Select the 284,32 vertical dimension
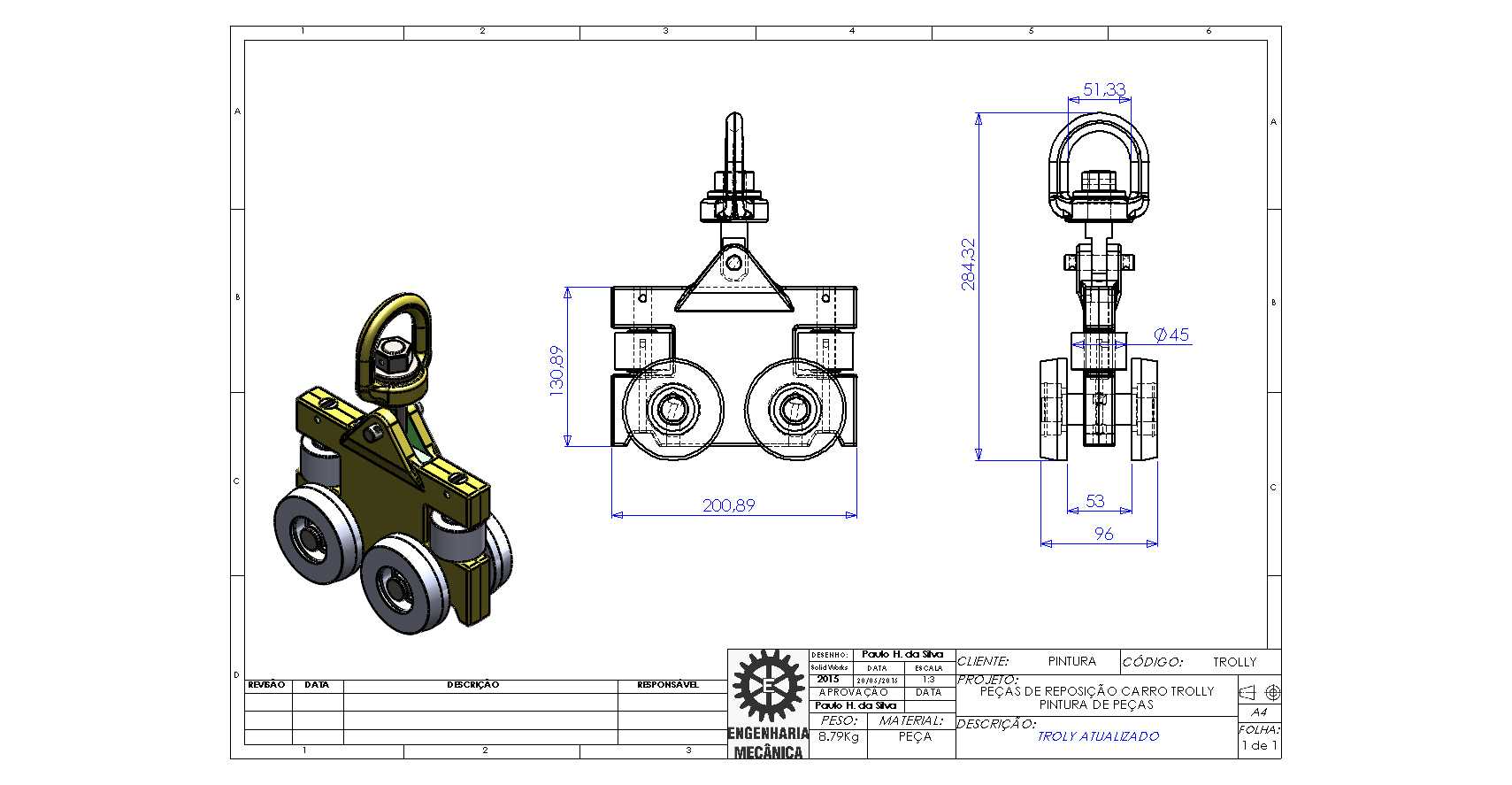Screen dimensions: 1512x785 coord(968,264)
